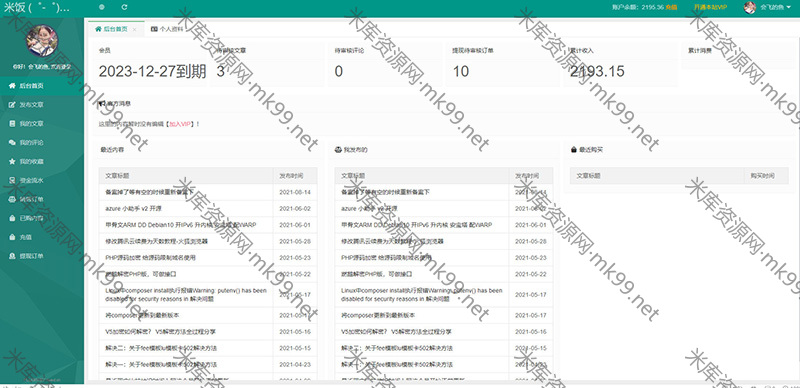Click the 米饭 site title in the header
800x388 pixels.
[36, 8]
